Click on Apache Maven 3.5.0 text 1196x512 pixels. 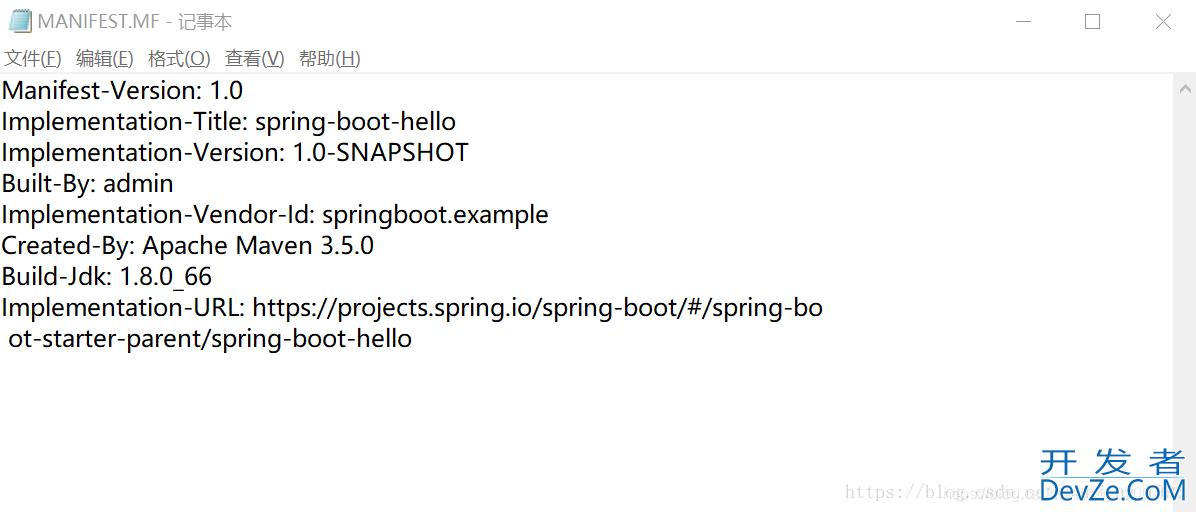click(x=258, y=246)
